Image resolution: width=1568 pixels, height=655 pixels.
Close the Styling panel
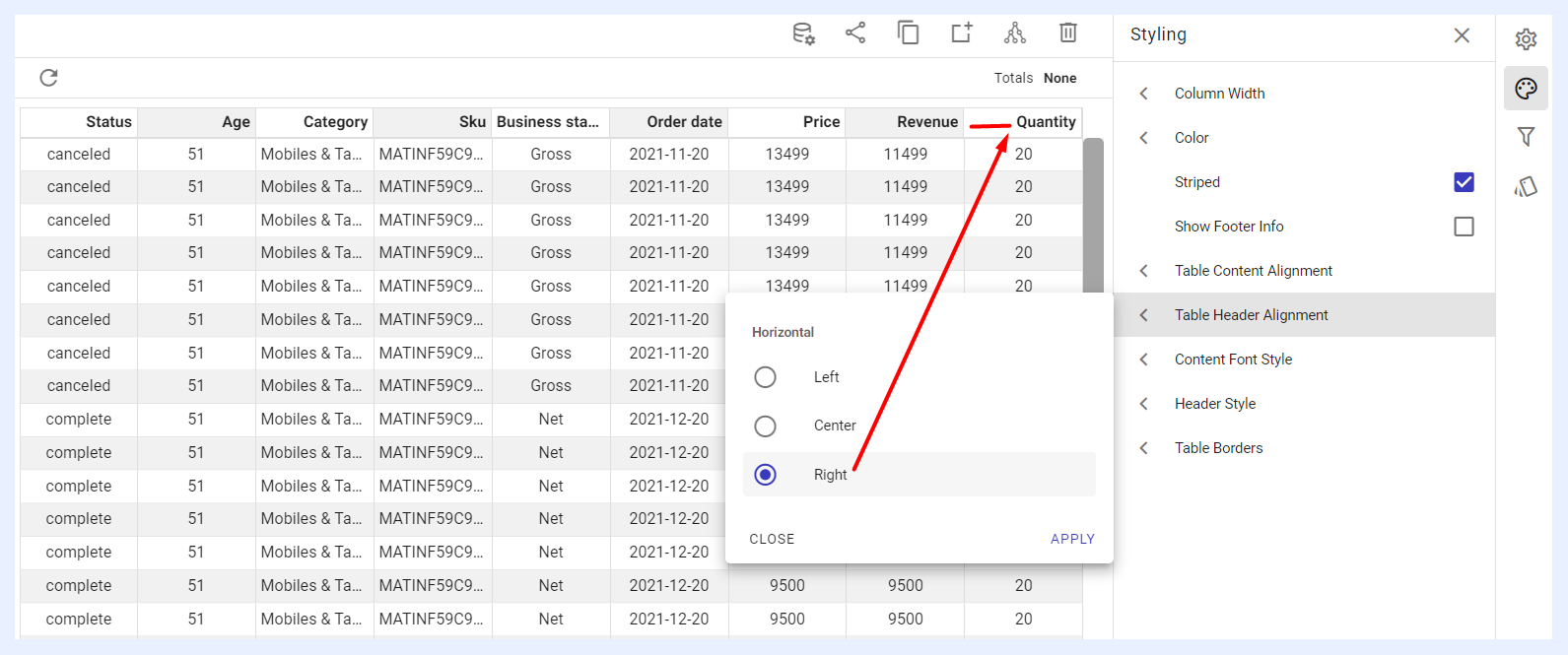(x=1462, y=35)
